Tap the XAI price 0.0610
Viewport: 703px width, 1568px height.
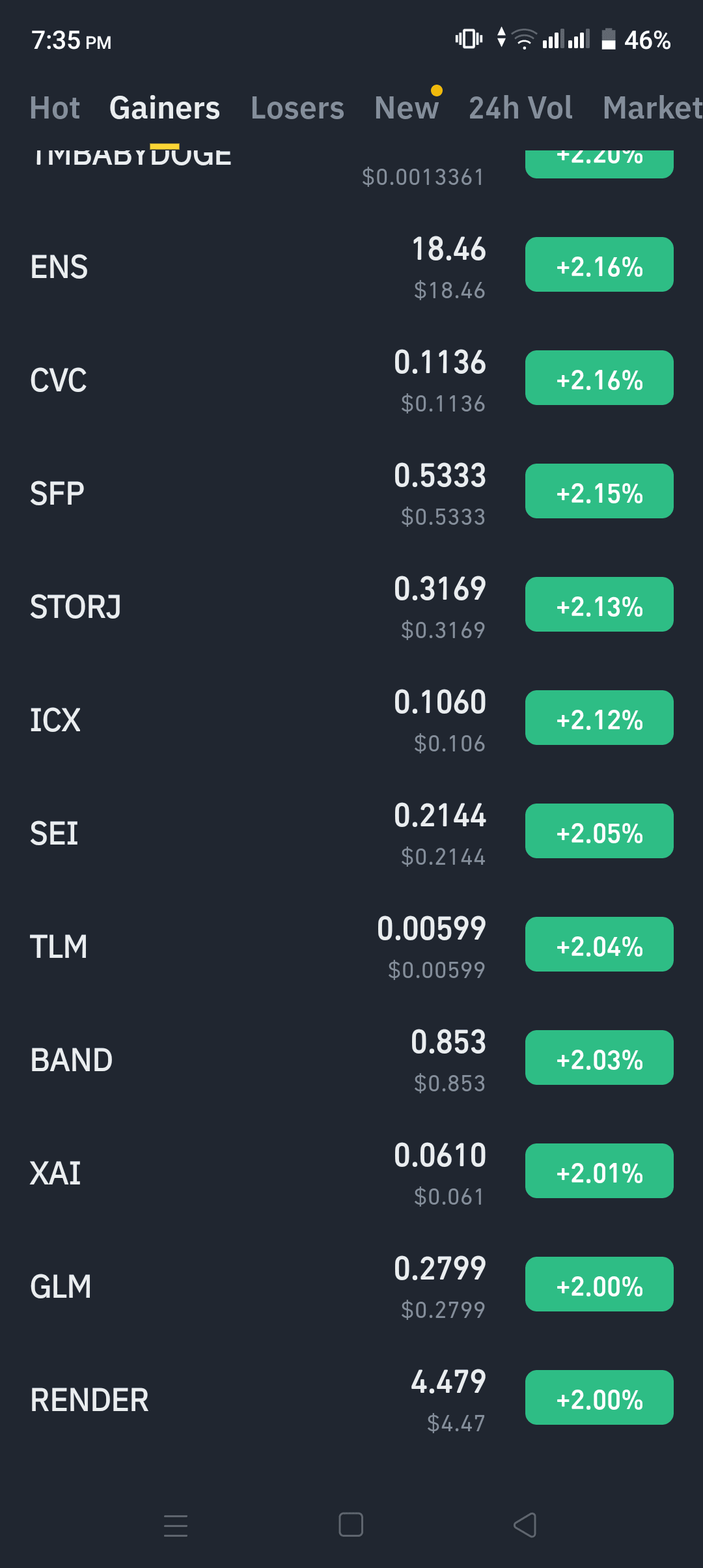(x=440, y=1155)
